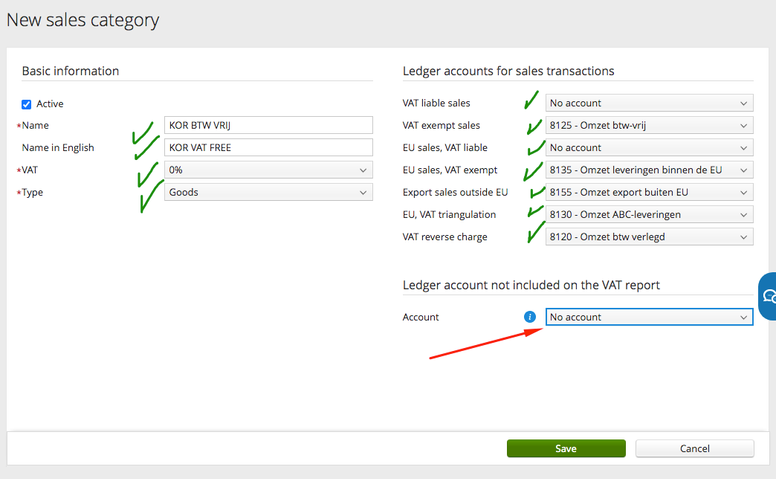Open EU sales, VAT exempt account dropdown
This screenshot has width=776, height=479.
[649, 170]
